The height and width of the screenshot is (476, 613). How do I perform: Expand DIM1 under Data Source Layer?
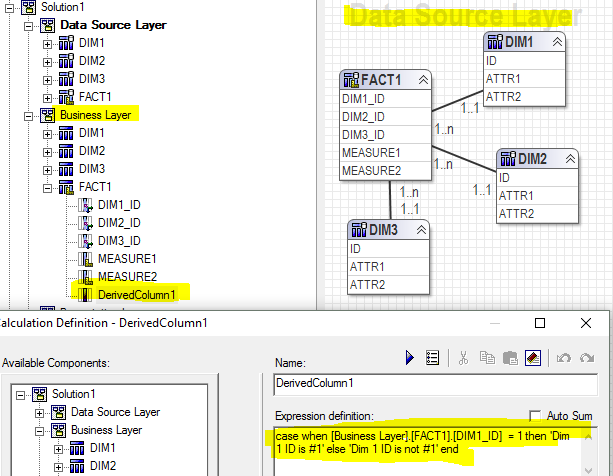coord(47,44)
